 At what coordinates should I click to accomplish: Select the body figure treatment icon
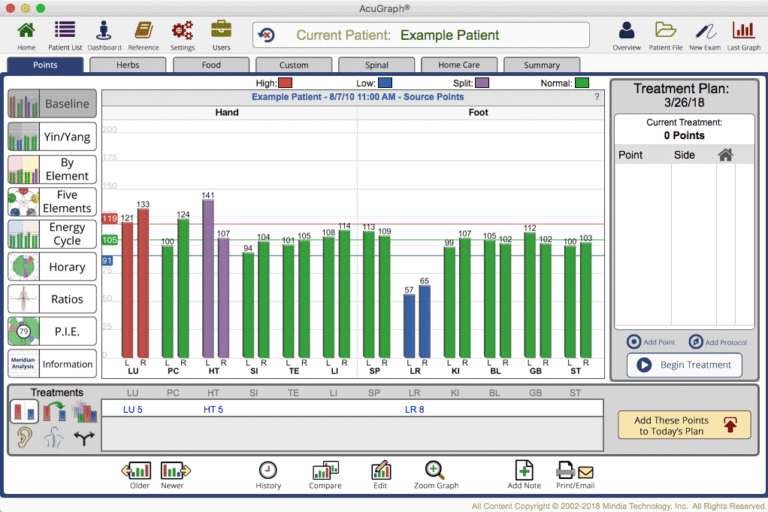54,437
